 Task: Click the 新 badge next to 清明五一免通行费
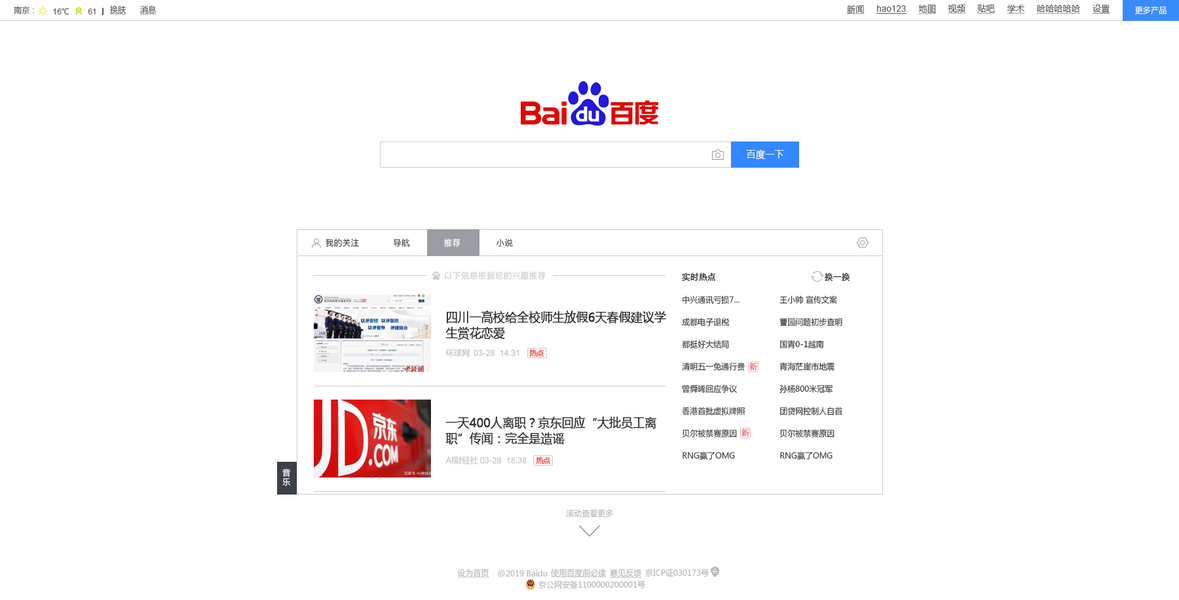(753, 366)
